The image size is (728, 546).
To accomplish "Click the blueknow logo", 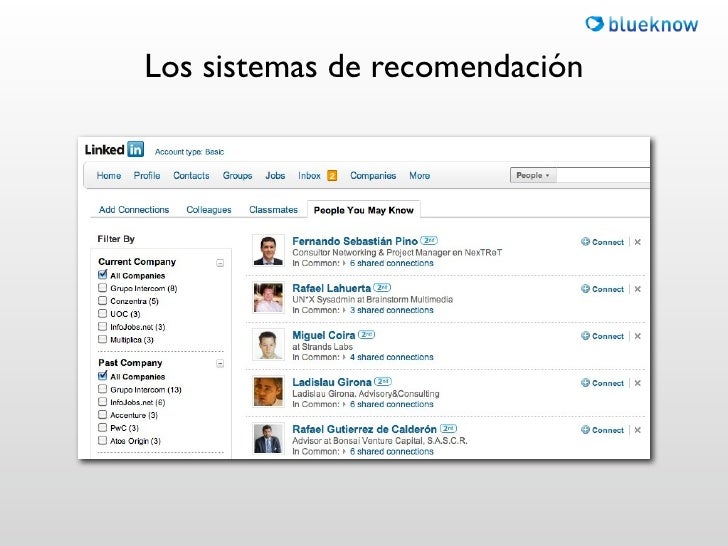I will click(x=642, y=24).
